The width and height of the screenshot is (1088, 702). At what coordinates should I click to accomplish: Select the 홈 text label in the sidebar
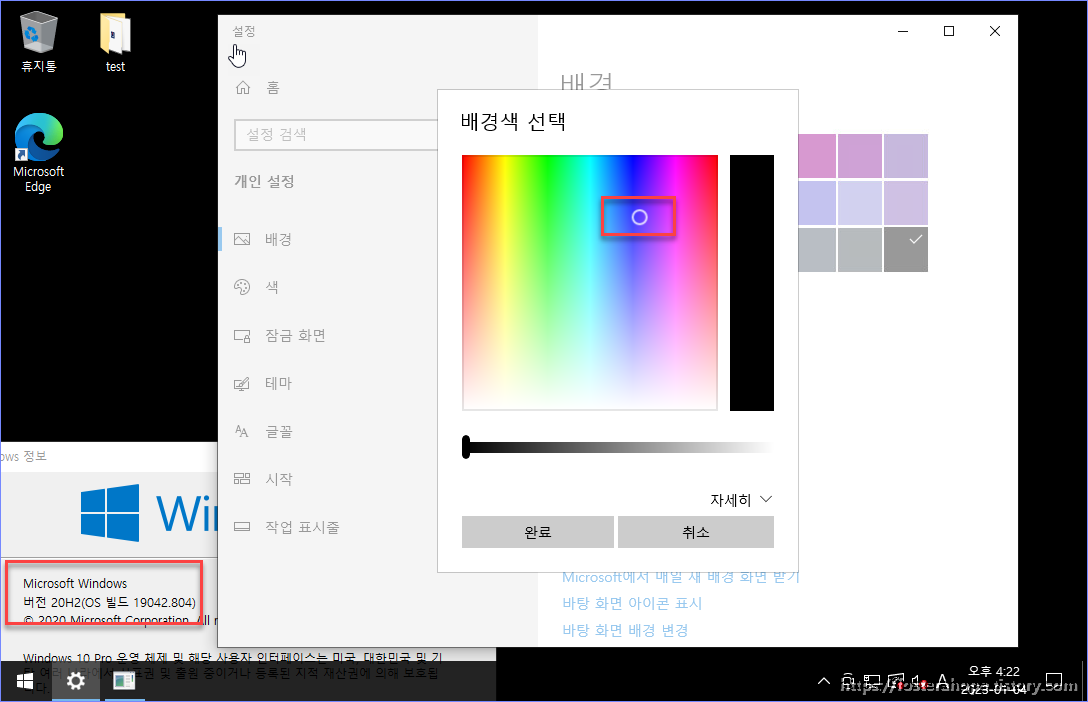273,87
